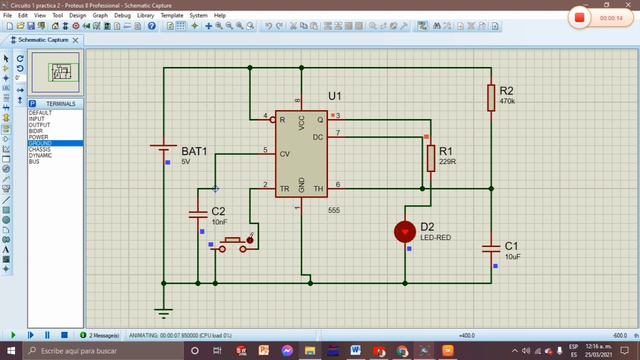
Task: Open Word from the taskbar
Action: (355, 351)
